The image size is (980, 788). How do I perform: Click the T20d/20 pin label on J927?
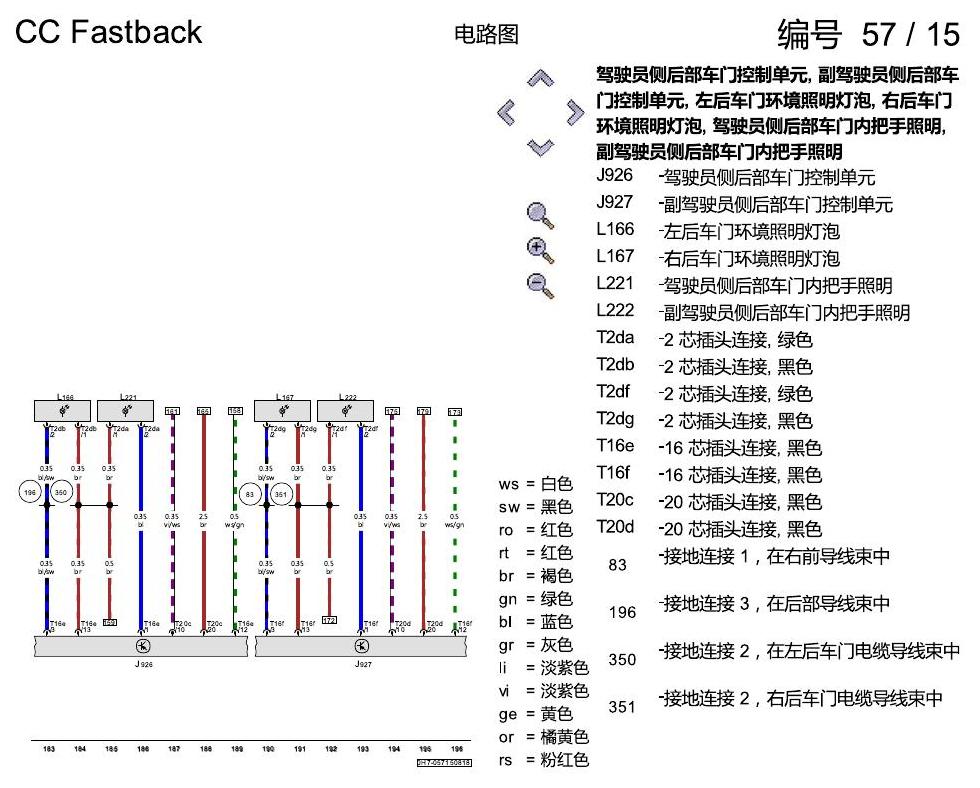(x=435, y=626)
